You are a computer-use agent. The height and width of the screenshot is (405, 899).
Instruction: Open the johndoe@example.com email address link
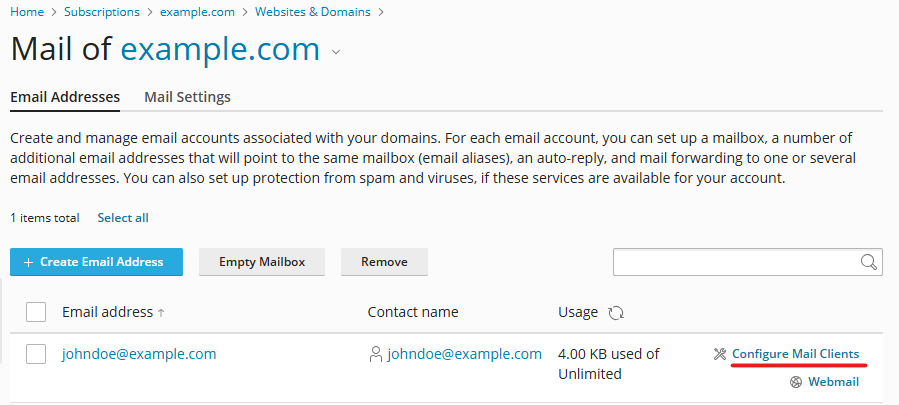(x=139, y=354)
